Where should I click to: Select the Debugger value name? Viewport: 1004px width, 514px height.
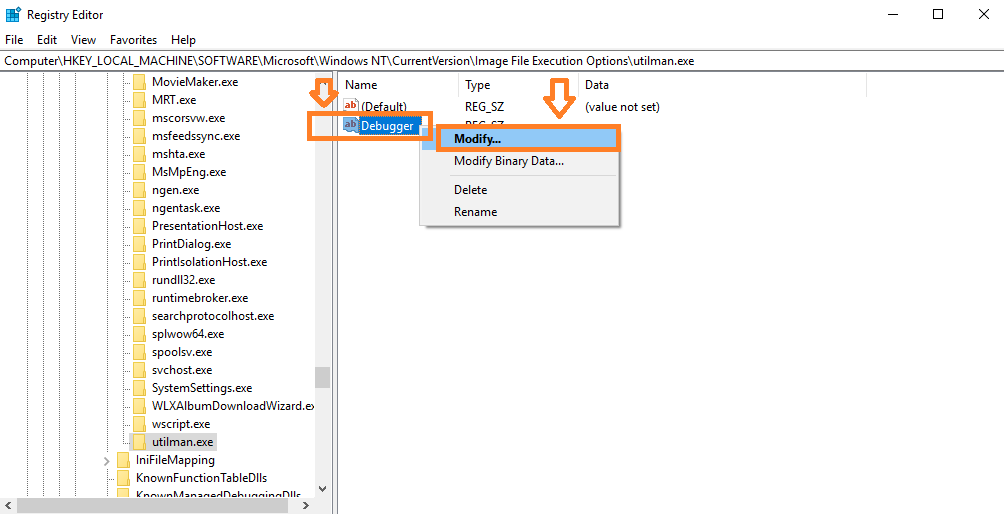387,125
